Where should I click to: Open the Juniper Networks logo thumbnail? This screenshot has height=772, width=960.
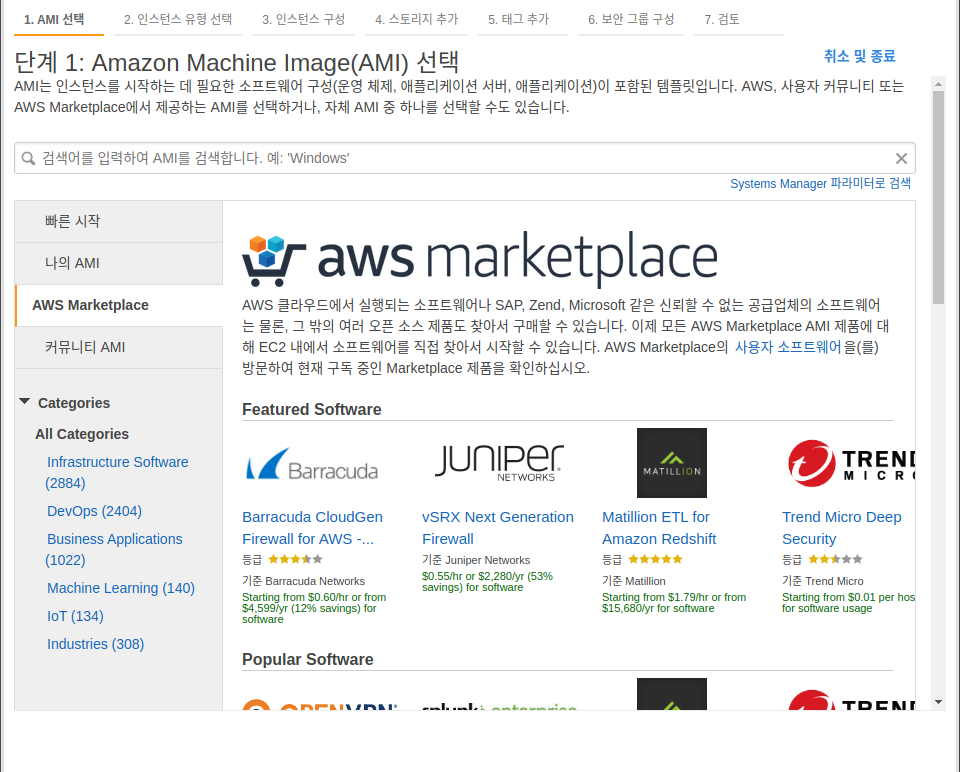[x=500, y=463]
